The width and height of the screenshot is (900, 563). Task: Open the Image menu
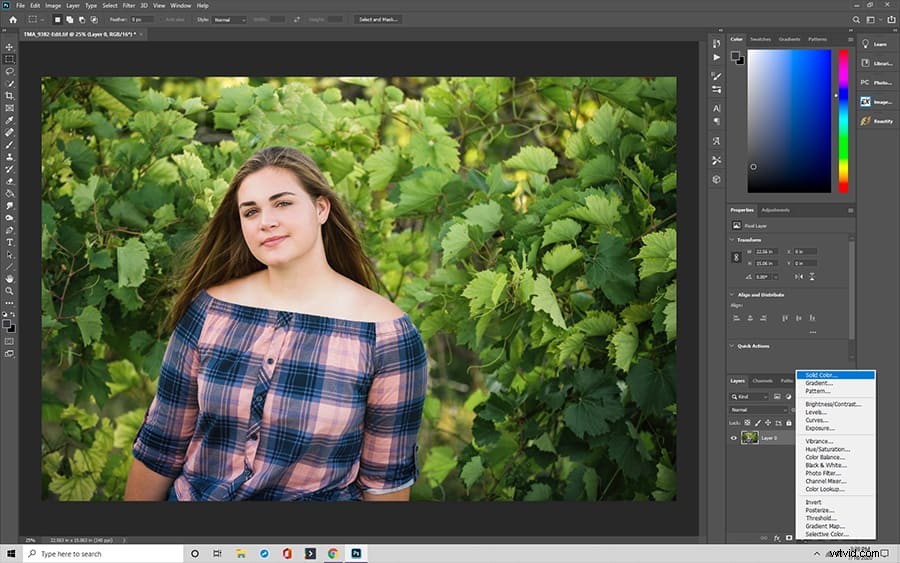[53, 5]
